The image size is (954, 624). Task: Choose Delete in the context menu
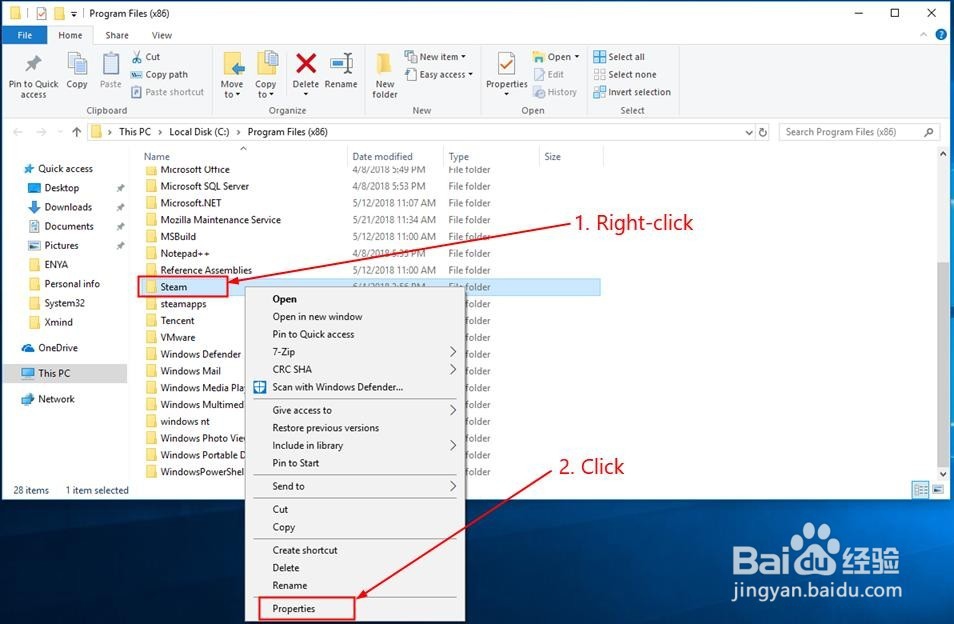pos(286,567)
